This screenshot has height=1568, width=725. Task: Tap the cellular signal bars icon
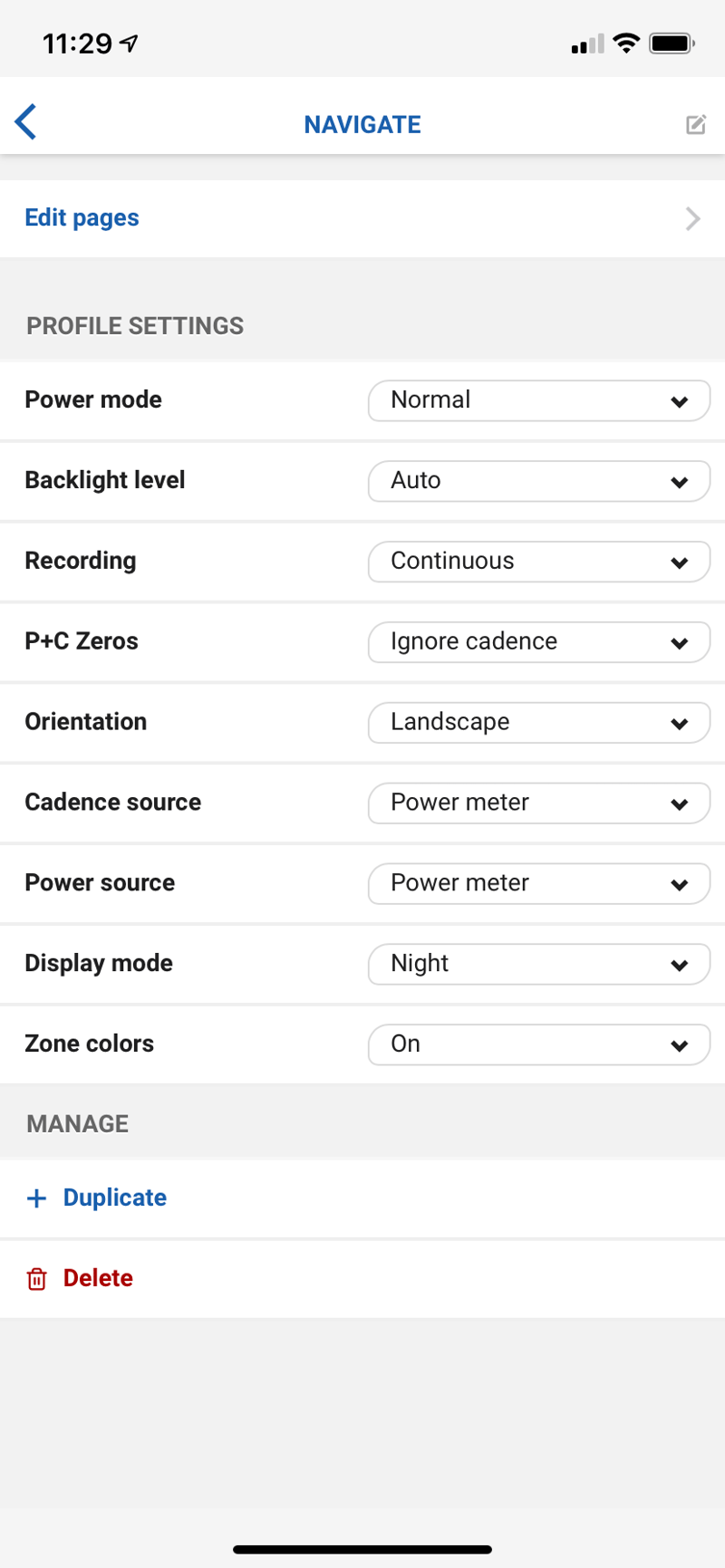(x=587, y=44)
